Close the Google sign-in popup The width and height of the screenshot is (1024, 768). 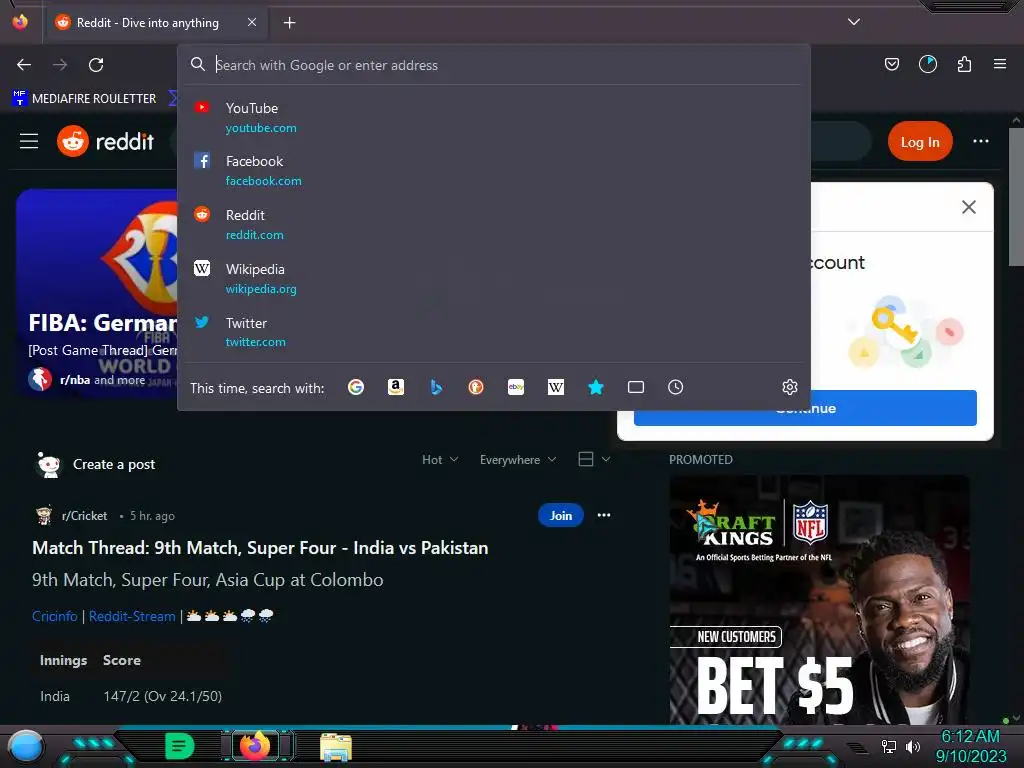pyautogui.click(x=968, y=207)
